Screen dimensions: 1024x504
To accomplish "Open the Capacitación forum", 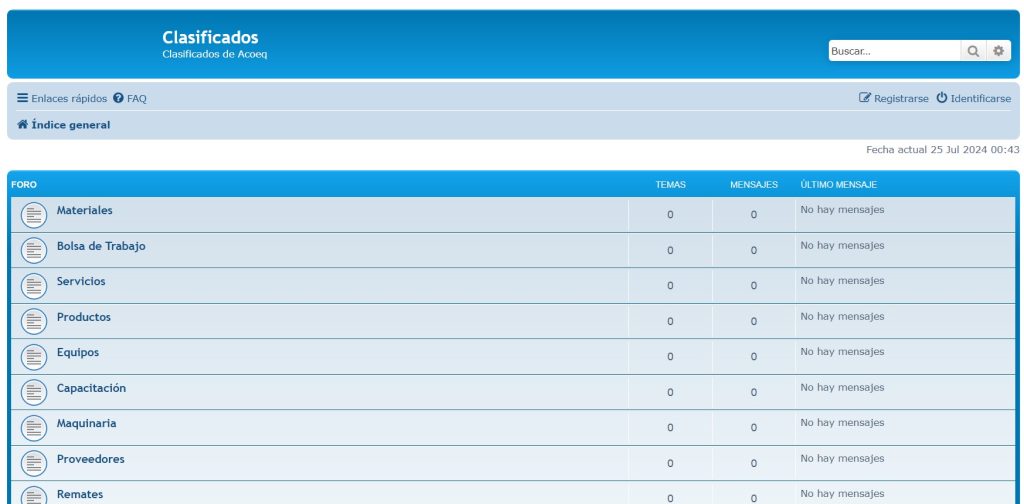I will pyautogui.click(x=91, y=388).
